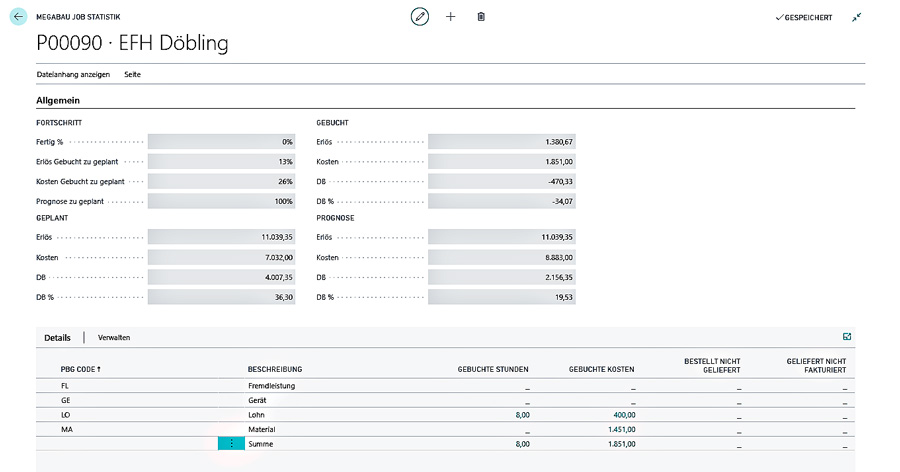Collapse page with the arrows icon
The height and width of the screenshot is (472, 900).
pyautogui.click(x=856, y=17)
